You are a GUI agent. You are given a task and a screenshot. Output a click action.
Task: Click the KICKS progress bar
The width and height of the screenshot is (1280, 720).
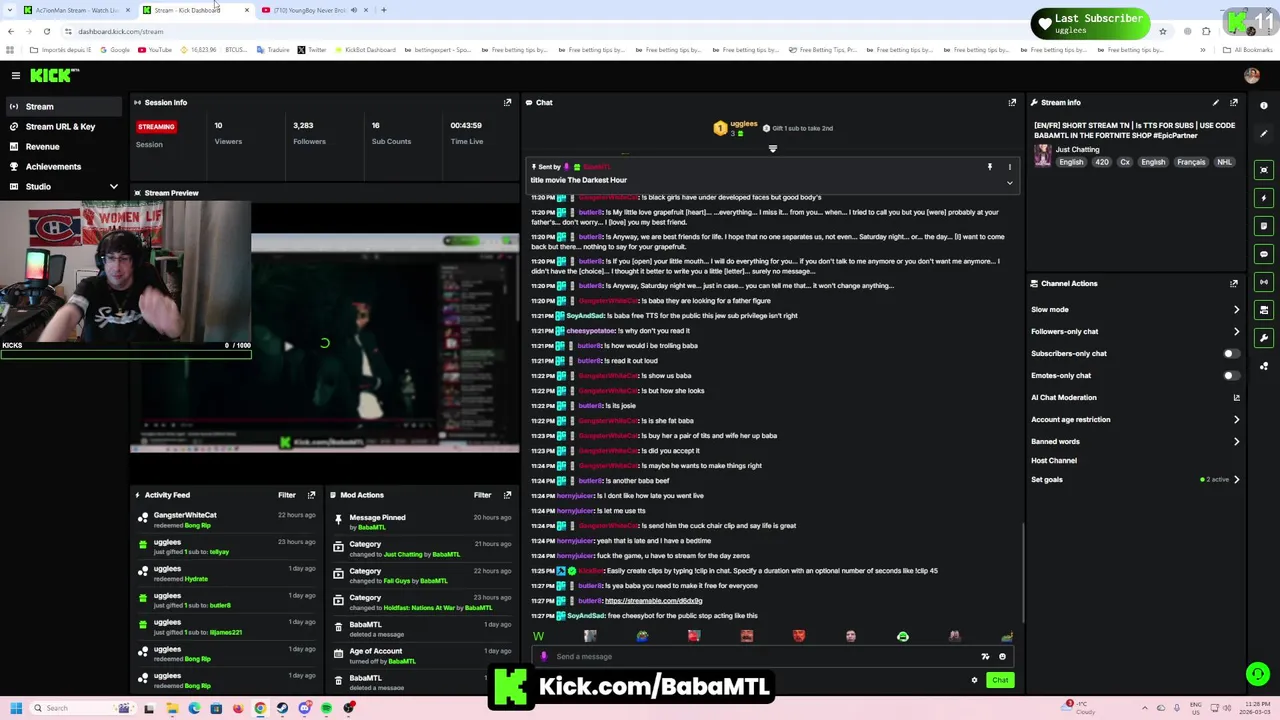pyautogui.click(x=126, y=354)
